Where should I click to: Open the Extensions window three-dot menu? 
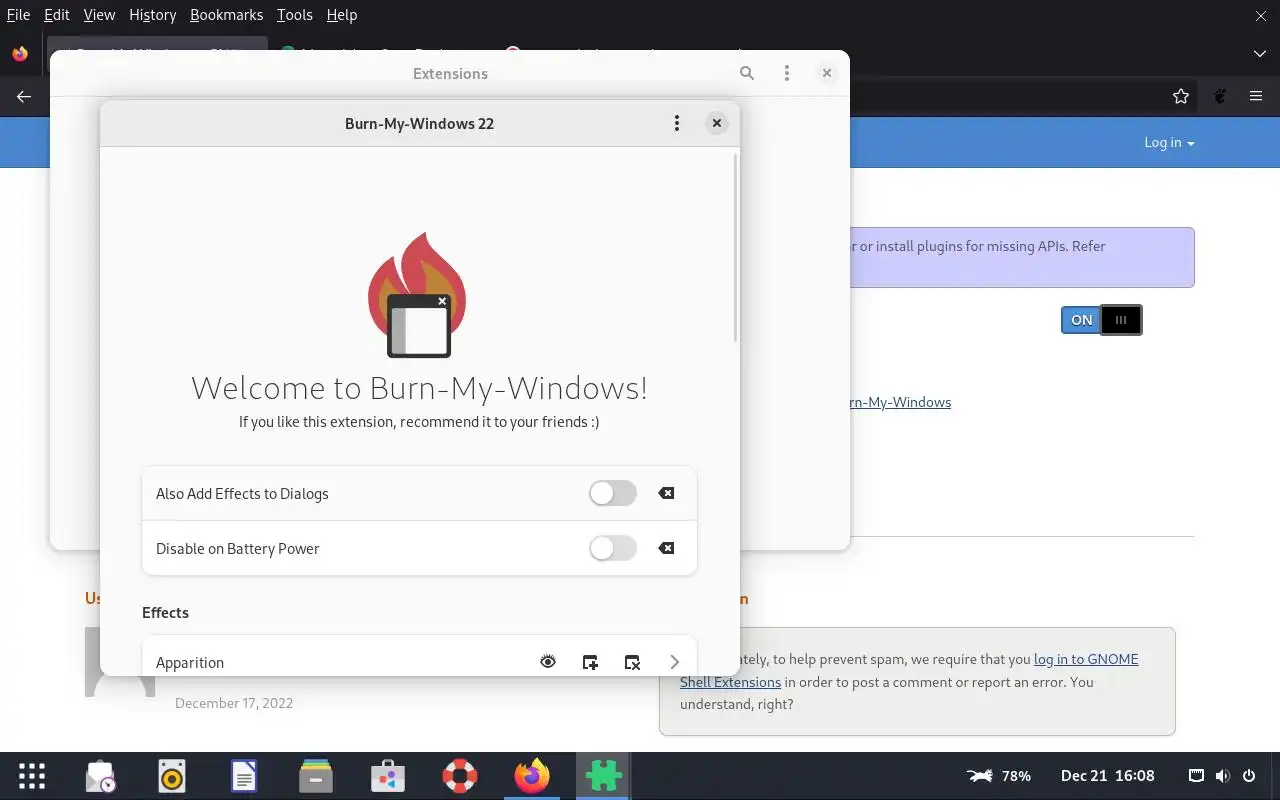pyautogui.click(x=787, y=73)
